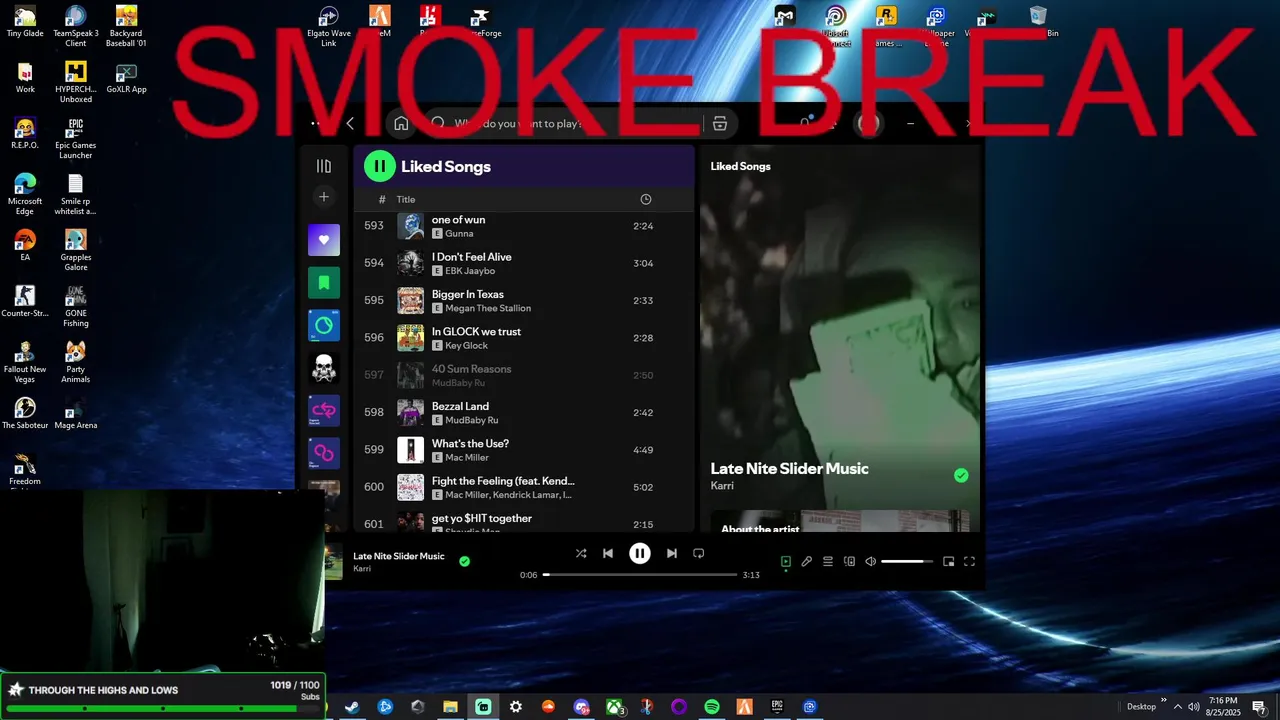Open Steam from the Windows taskbar

(352, 707)
